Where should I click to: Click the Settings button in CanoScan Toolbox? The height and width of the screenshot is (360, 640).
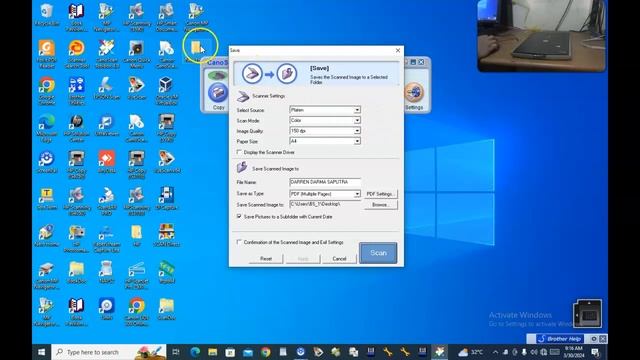pyautogui.click(x=414, y=95)
